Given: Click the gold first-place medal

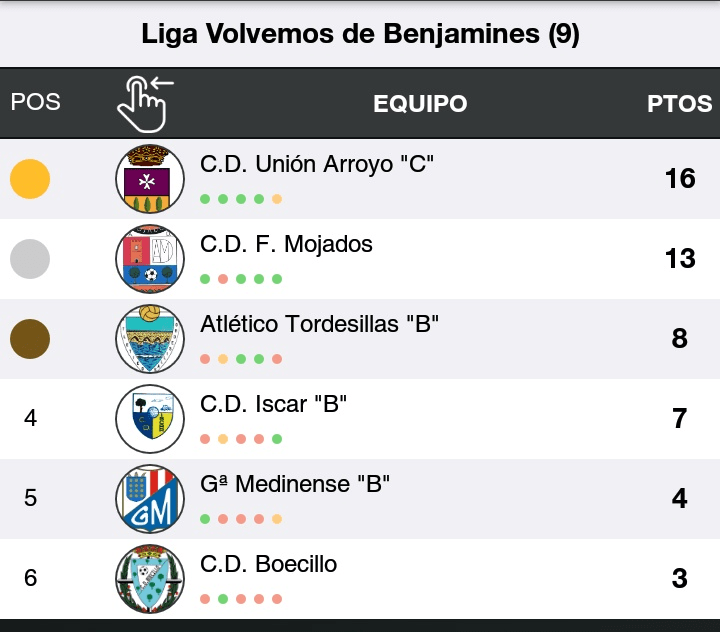Looking at the screenshot, I should click(x=30, y=179).
